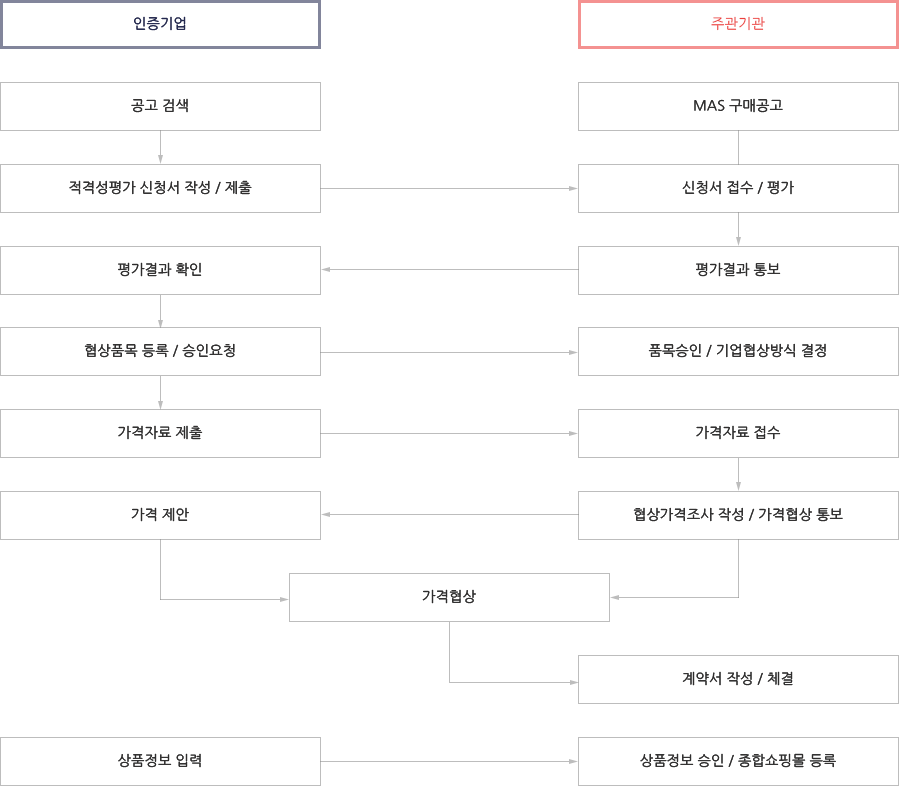Image resolution: width=899 pixels, height=786 pixels.
Task: Select the MAS 구매공고 box
Action: click(x=738, y=107)
